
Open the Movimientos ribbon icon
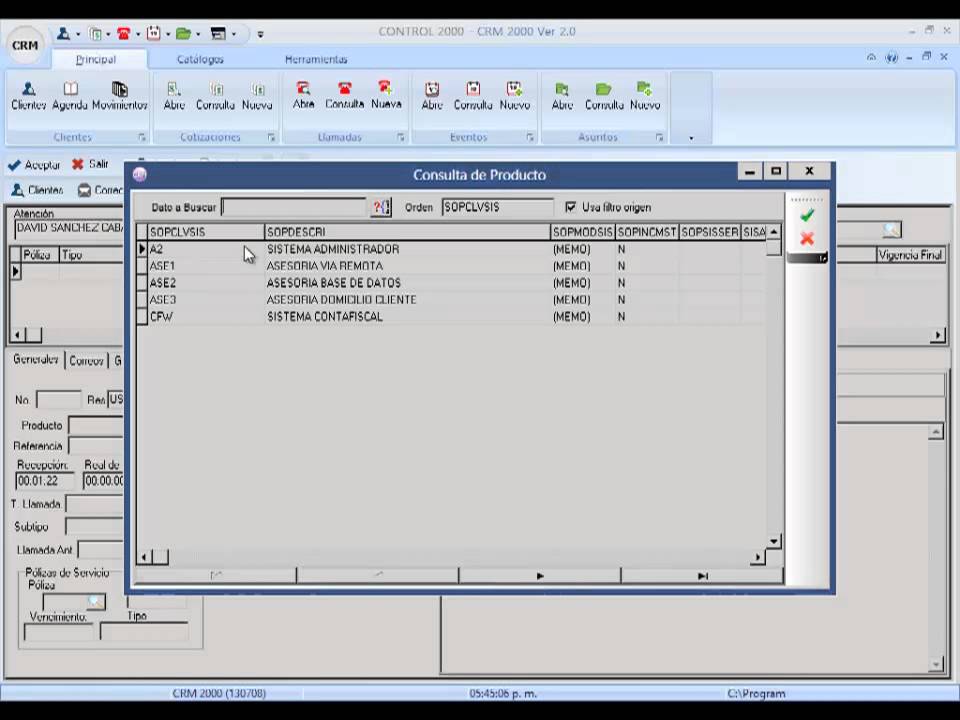point(119,96)
